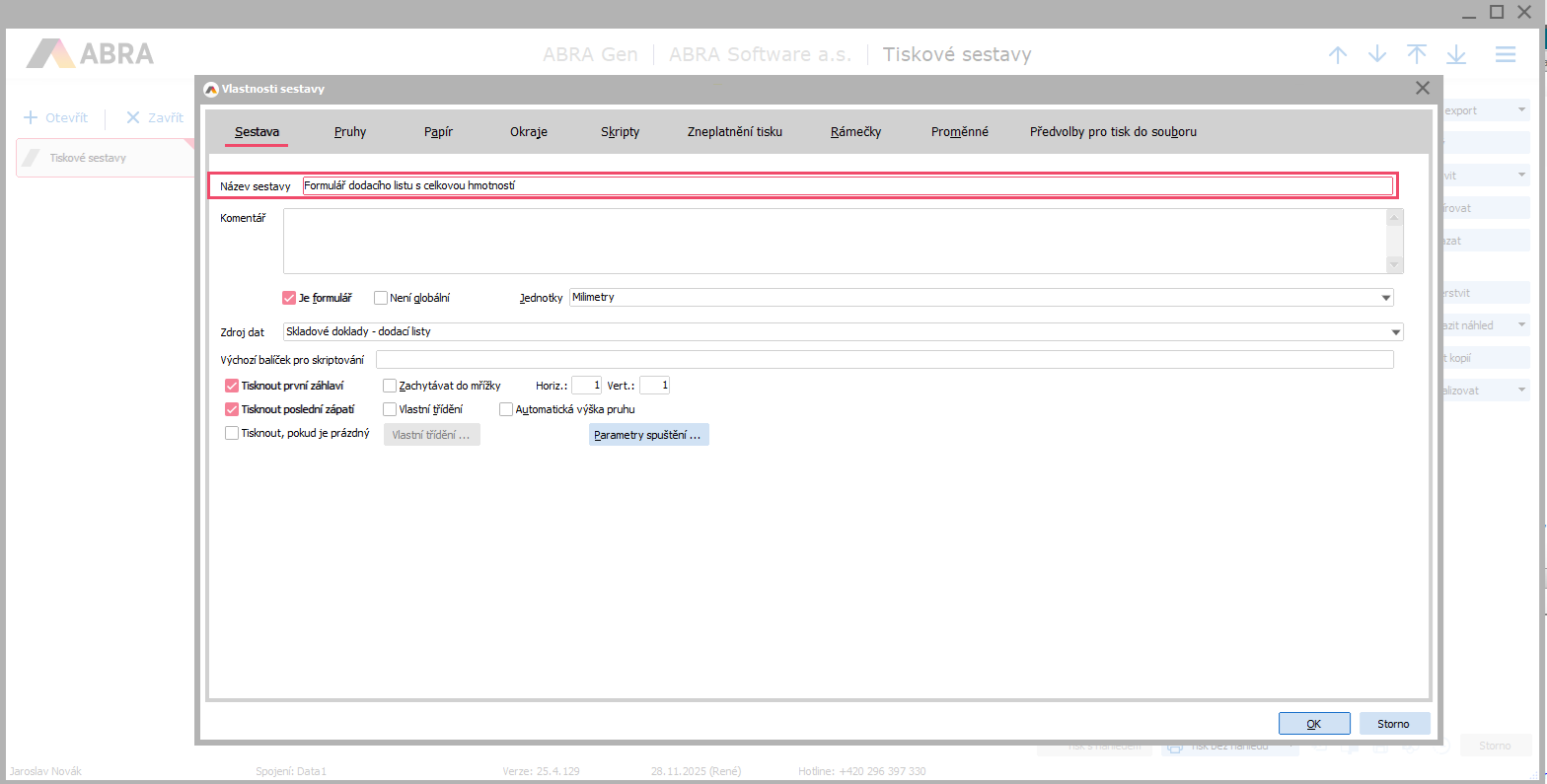Click the Horiz. value field
Image resolution: width=1547 pixels, height=784 pixels.
pyautogui.click(x=586, y=386)
